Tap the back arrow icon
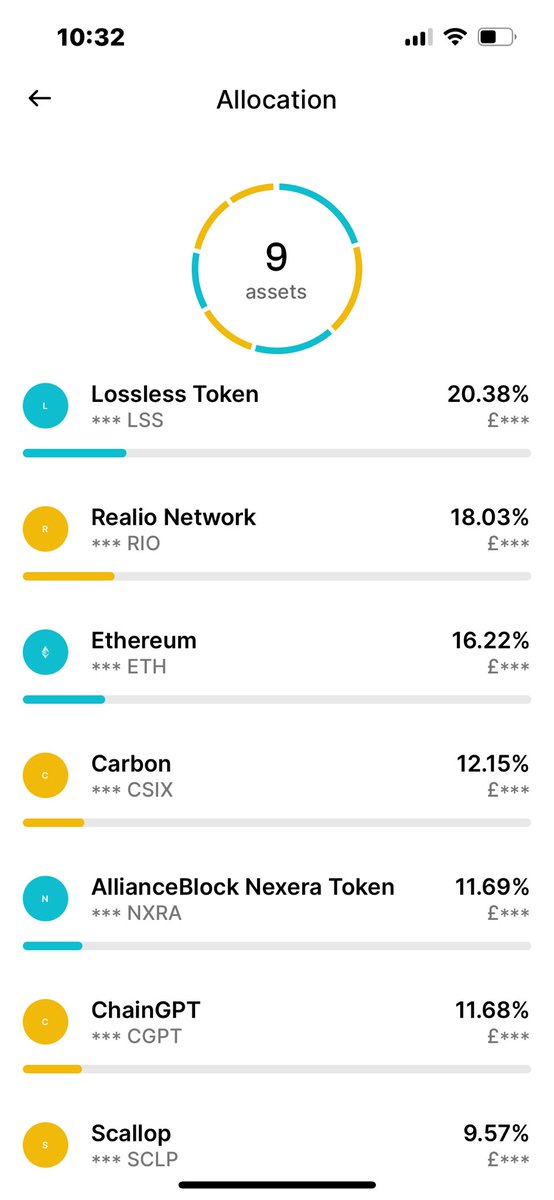This screenshot has height=1200, width=554. pos(39,98)
